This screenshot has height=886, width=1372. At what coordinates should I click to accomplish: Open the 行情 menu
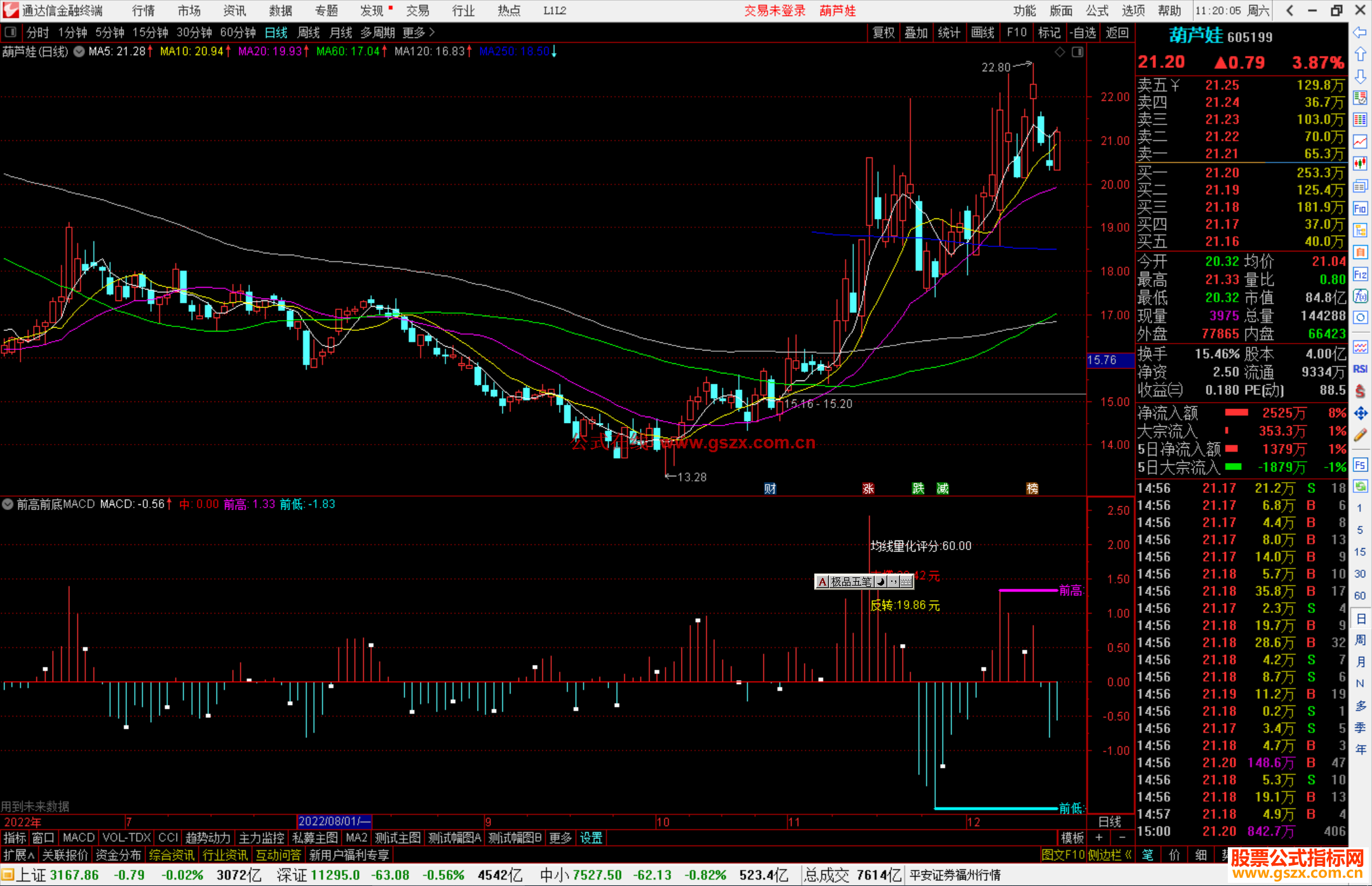pos(144,11)
